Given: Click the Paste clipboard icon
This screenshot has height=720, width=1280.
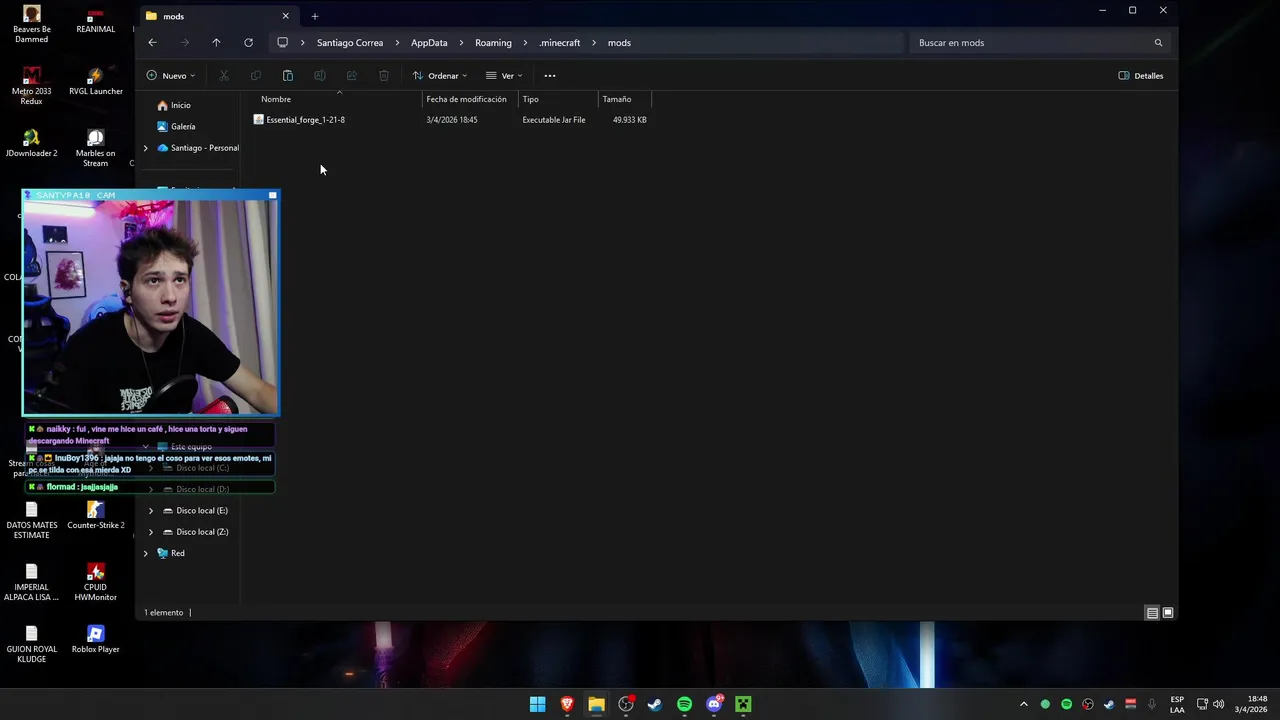Looking at the screenshot, I should [288, 76].
